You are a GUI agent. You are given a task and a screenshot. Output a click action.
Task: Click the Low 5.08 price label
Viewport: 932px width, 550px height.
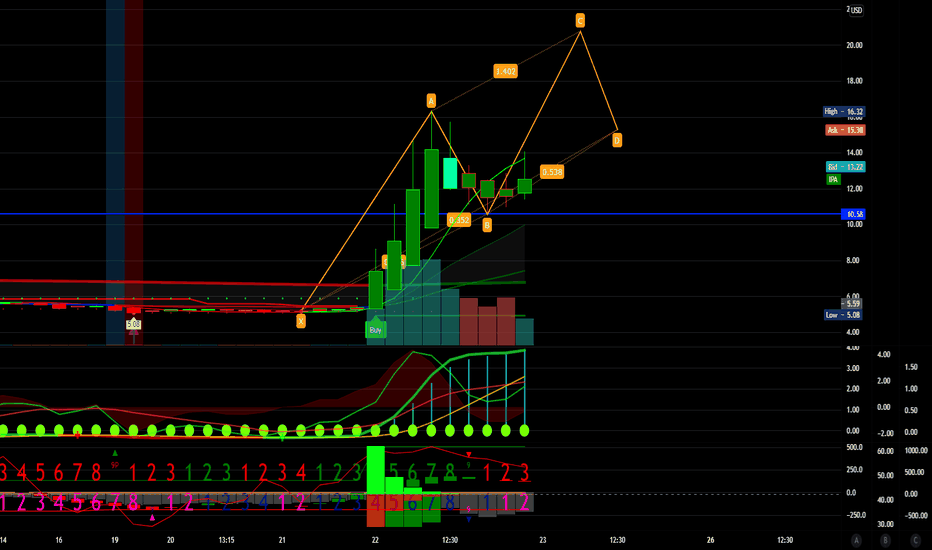tap(843, 315)
